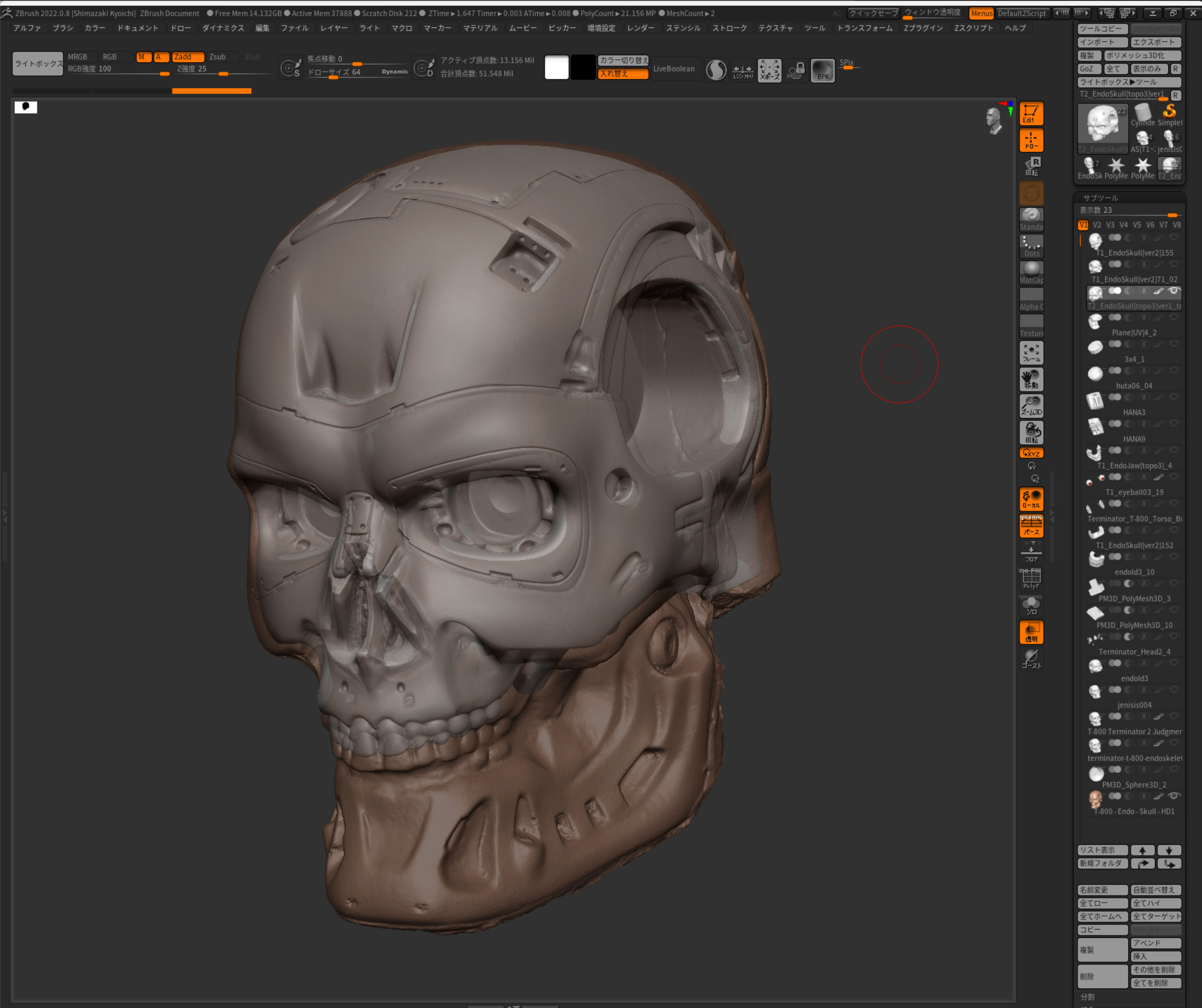Click the フレーム frame-mesh icon
The width and height of the screenshot is (1202, 1008).
pyautogui.click(x=1031, y=352)
